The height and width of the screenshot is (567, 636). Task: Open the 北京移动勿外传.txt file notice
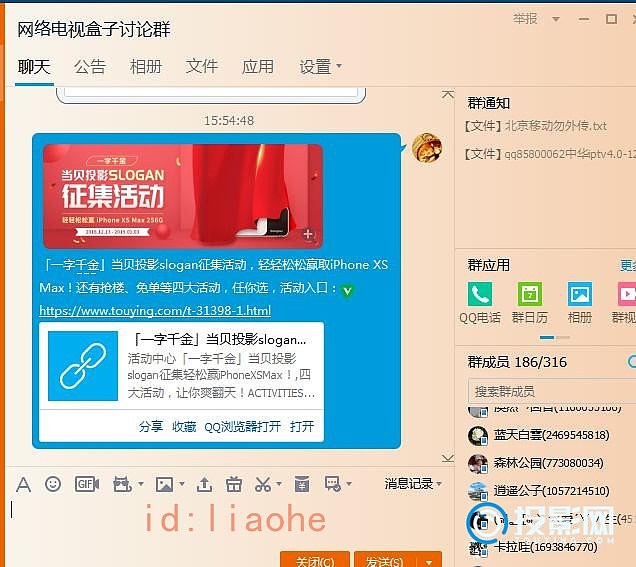click(535, 126)
